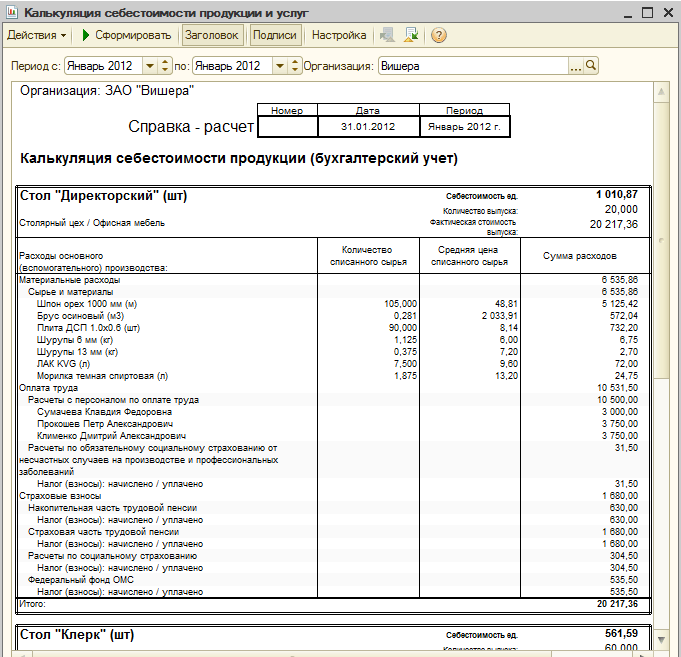The width and height of the screenshot is (681, 657).
Task: Click the vertical scrollbar up arrow
Action: click(661, 91)
